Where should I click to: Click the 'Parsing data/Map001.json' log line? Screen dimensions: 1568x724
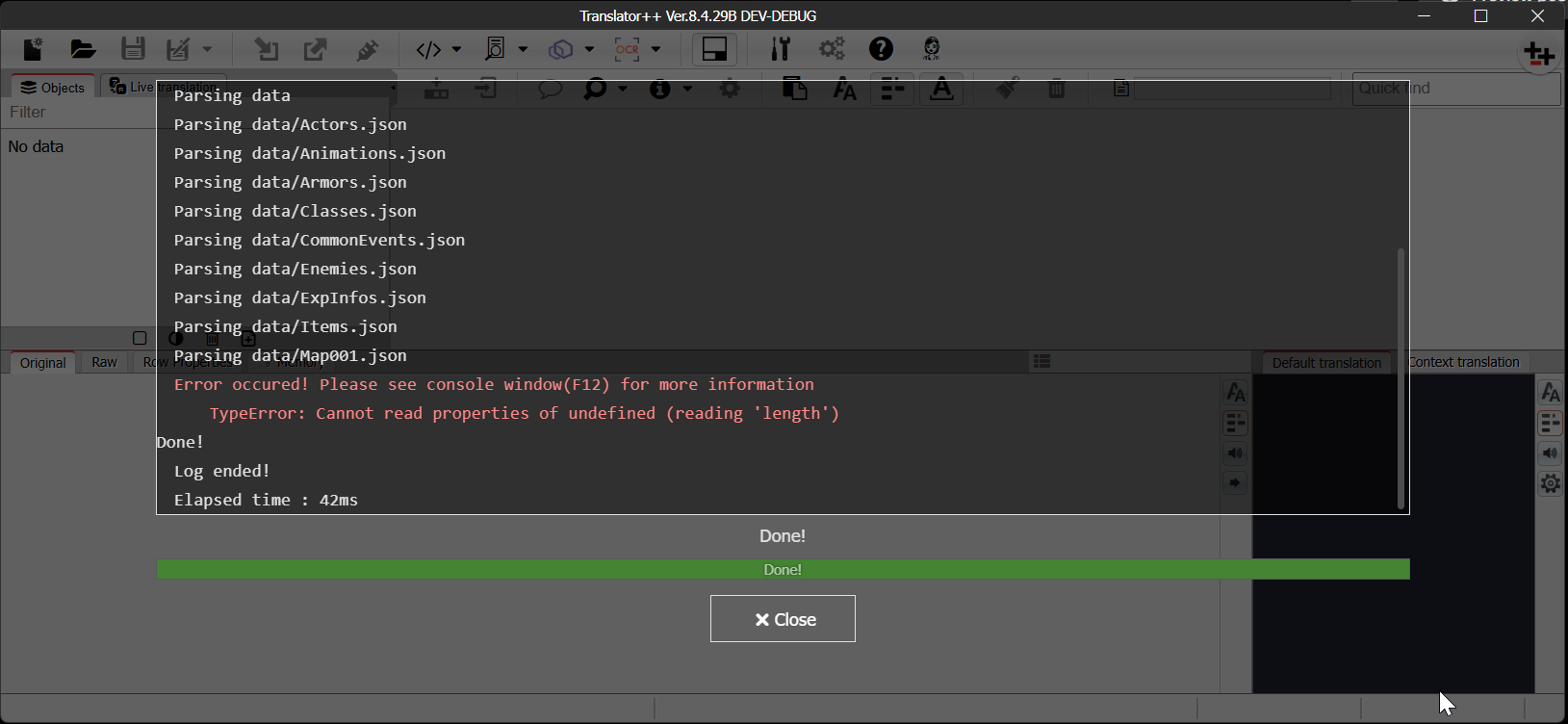pos(290,356)
